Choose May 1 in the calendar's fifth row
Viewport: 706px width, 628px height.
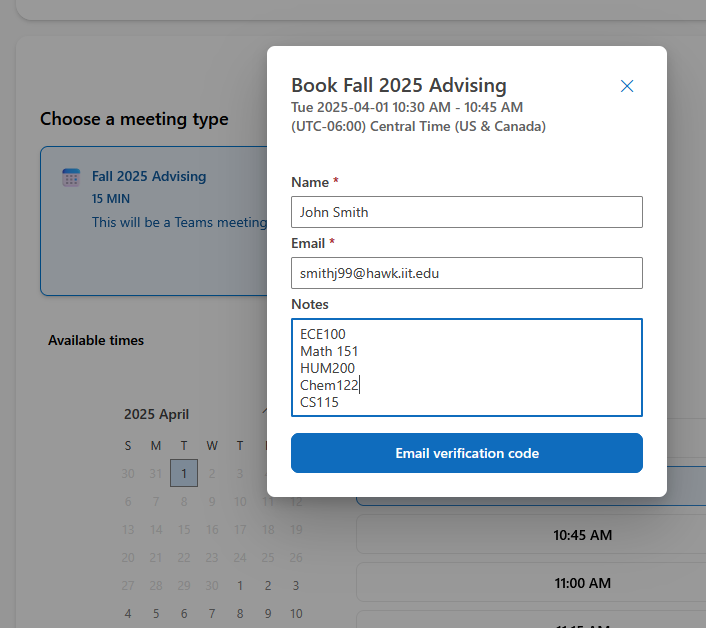[240, 585]
